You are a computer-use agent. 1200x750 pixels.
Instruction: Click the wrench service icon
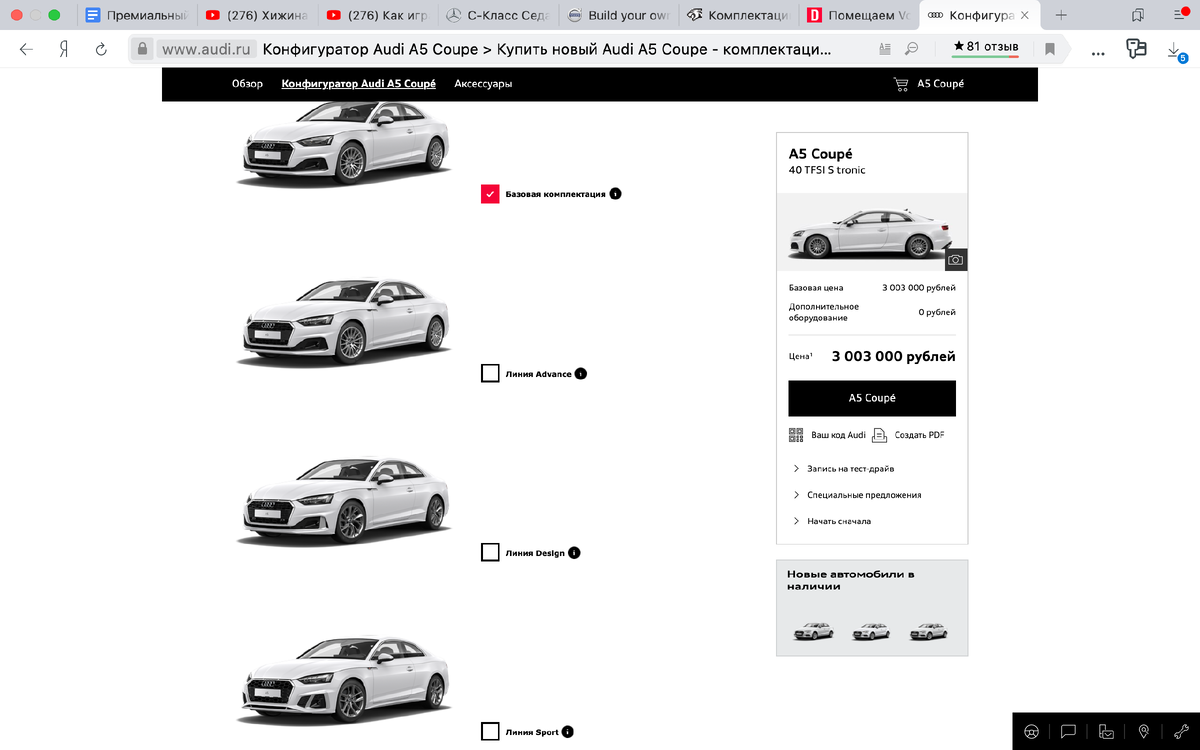click(1180, 731)
